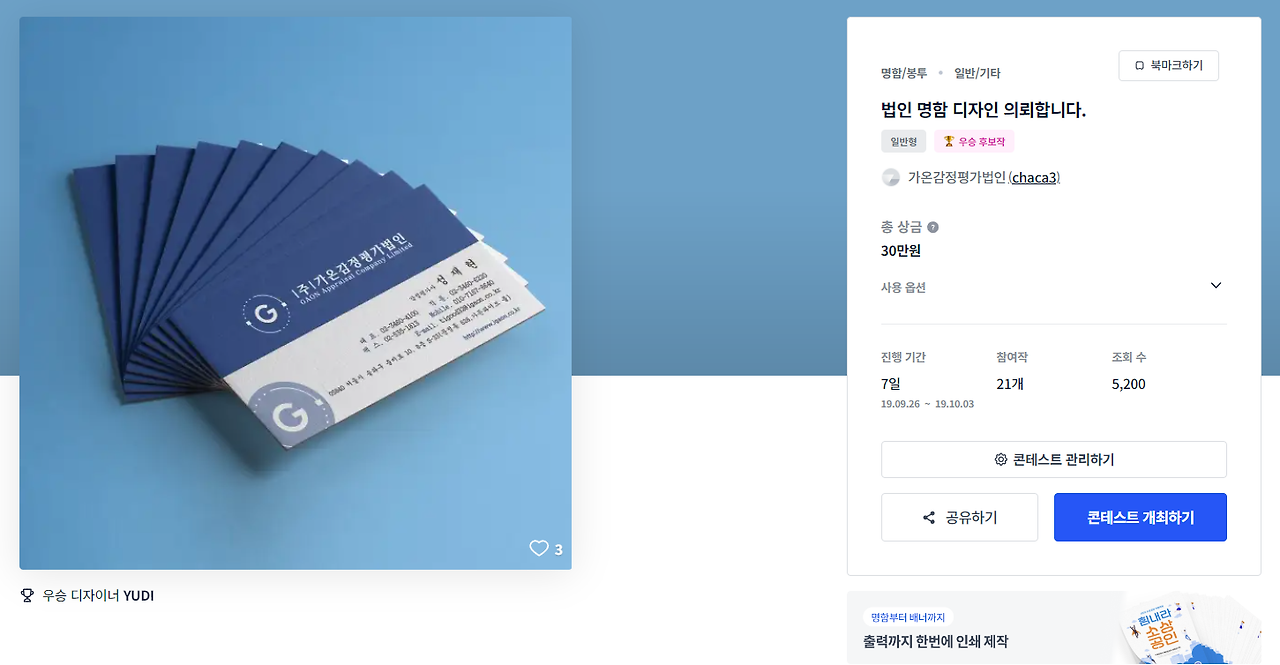Click the 콘테스트 개최하기 button
This screenshot has height=665, width=1280.
pyautogui.click(x=1140, y=518)
